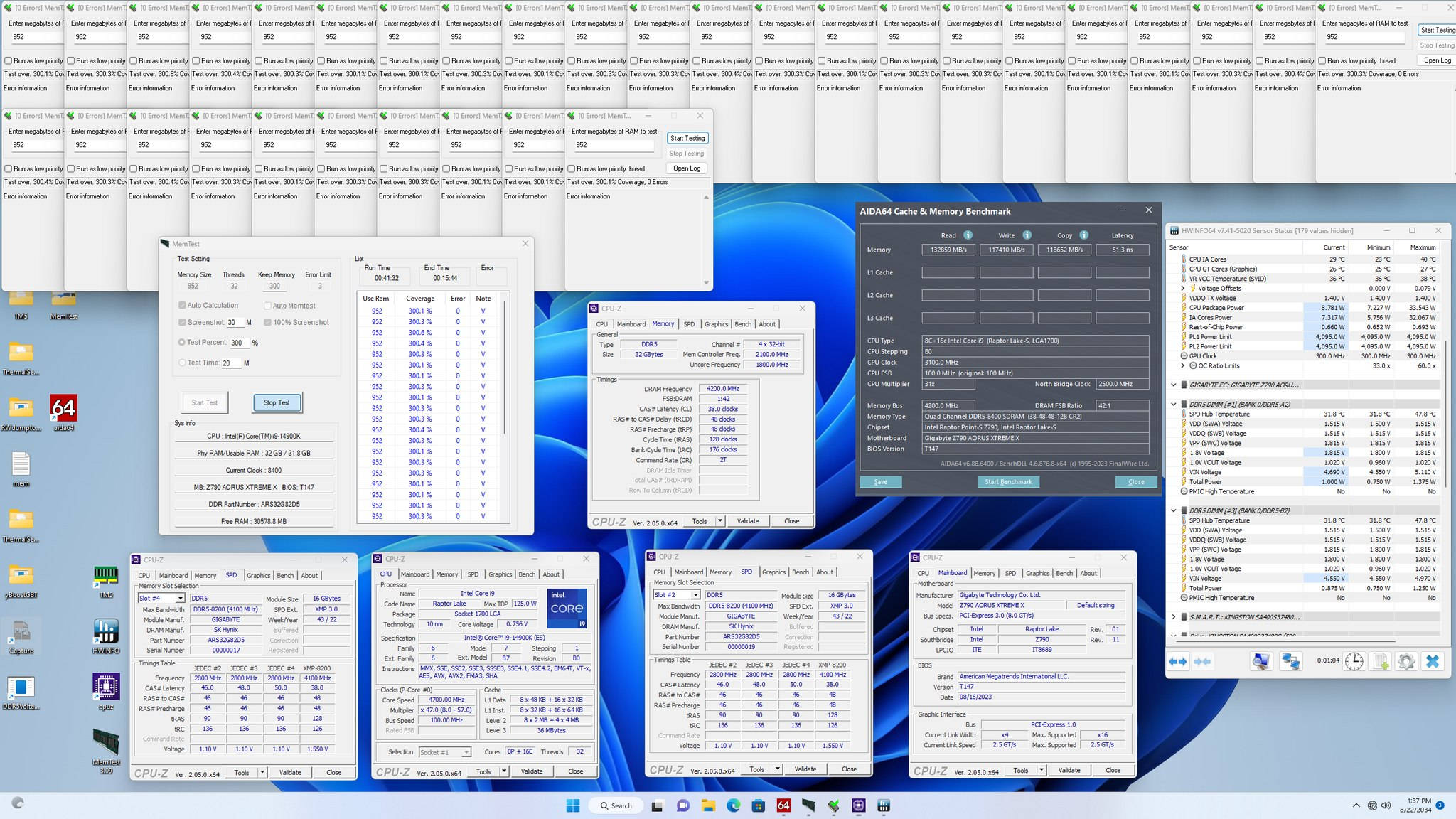This screenshot has height=819, width=1456.
Task: Expand OC Ratio Limits row in HWiNFO
Action: (x=1183, y=365)
